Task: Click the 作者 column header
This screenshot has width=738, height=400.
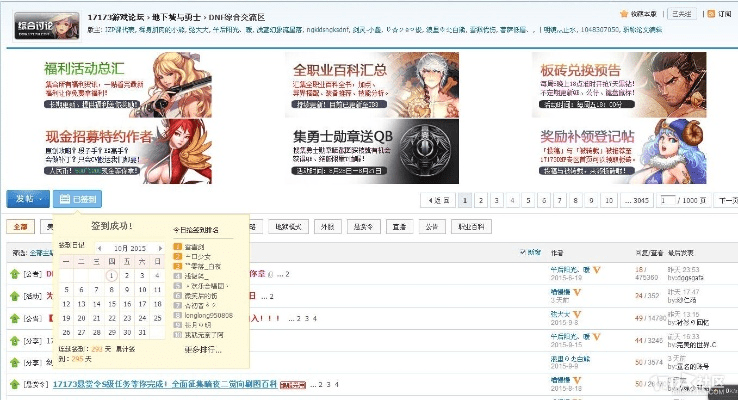Action: pyautogui.click(x=557, y=253)
